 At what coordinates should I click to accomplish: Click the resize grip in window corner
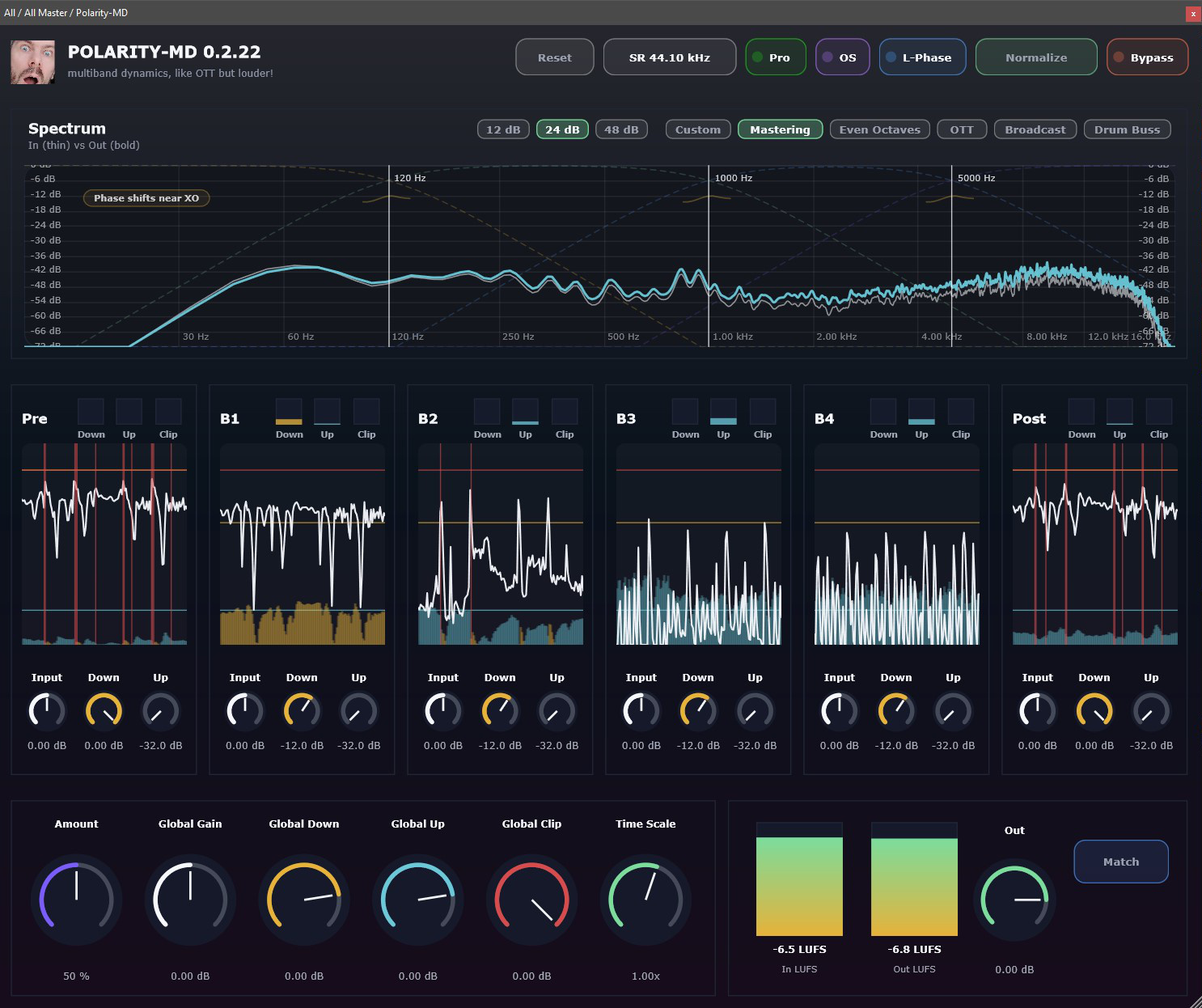1194,1000
